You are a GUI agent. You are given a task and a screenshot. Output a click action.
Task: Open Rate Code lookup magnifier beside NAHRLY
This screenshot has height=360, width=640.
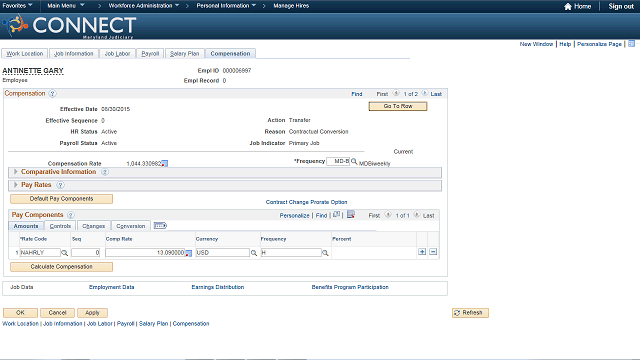(x=64, y=253)
